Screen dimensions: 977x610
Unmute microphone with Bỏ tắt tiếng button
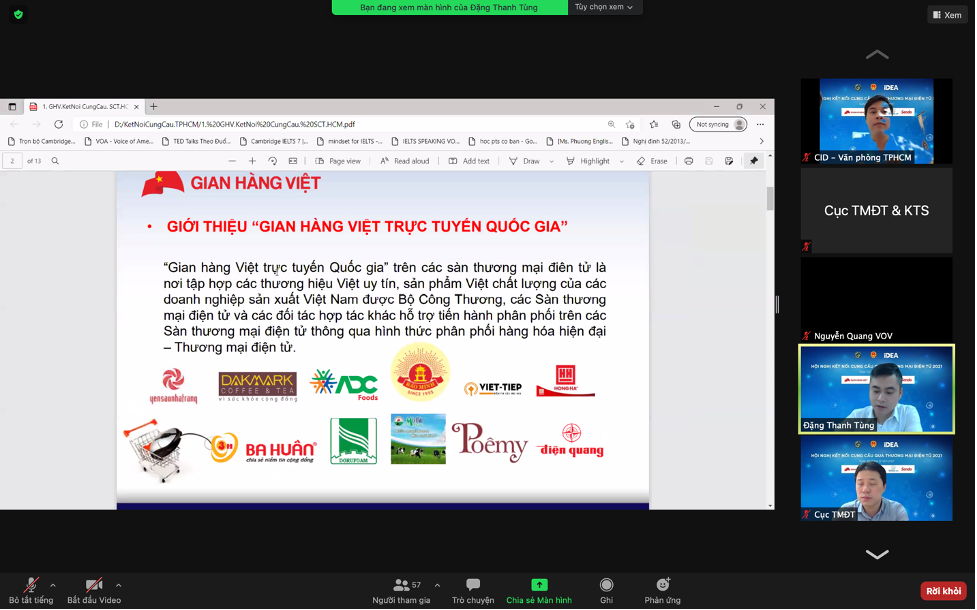(x=31, y=591)
